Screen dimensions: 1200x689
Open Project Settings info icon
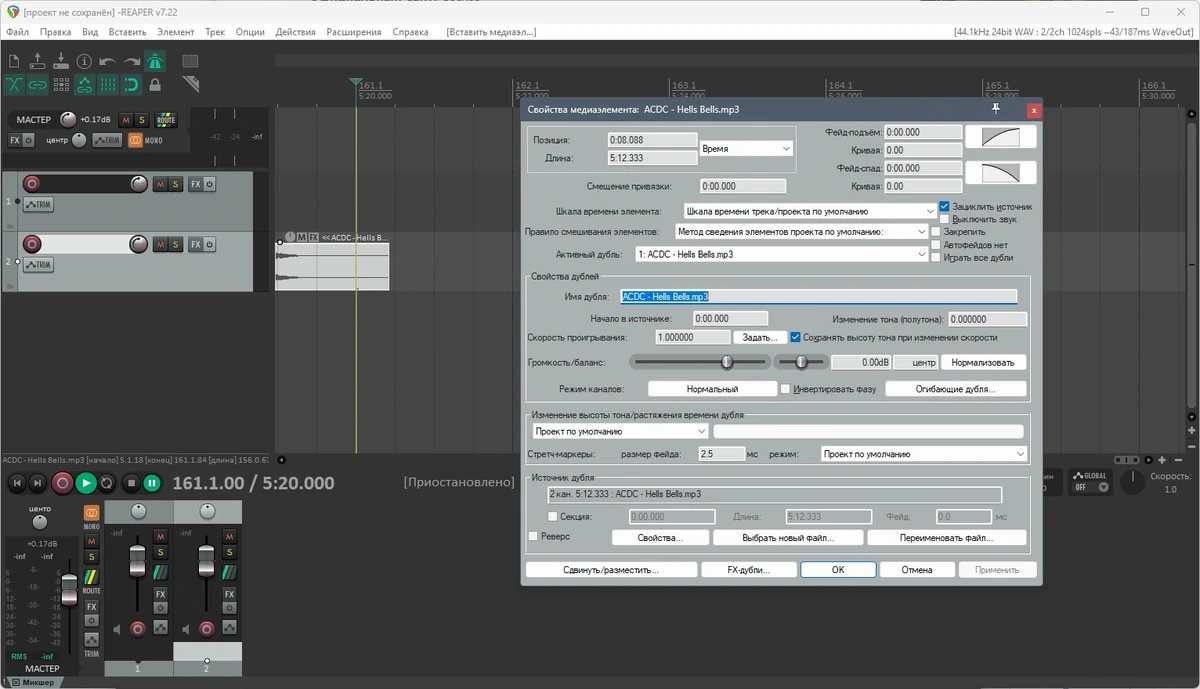pos(85,61)
